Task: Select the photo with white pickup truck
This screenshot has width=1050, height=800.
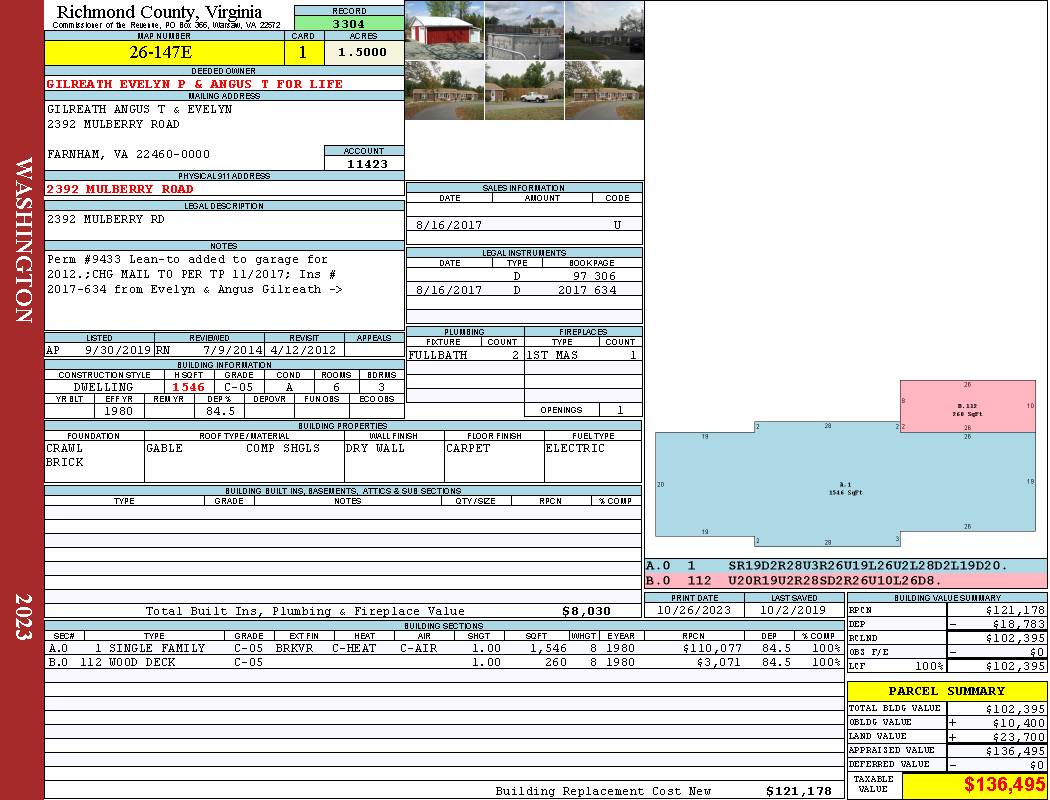Action: (x=524, y=90)
